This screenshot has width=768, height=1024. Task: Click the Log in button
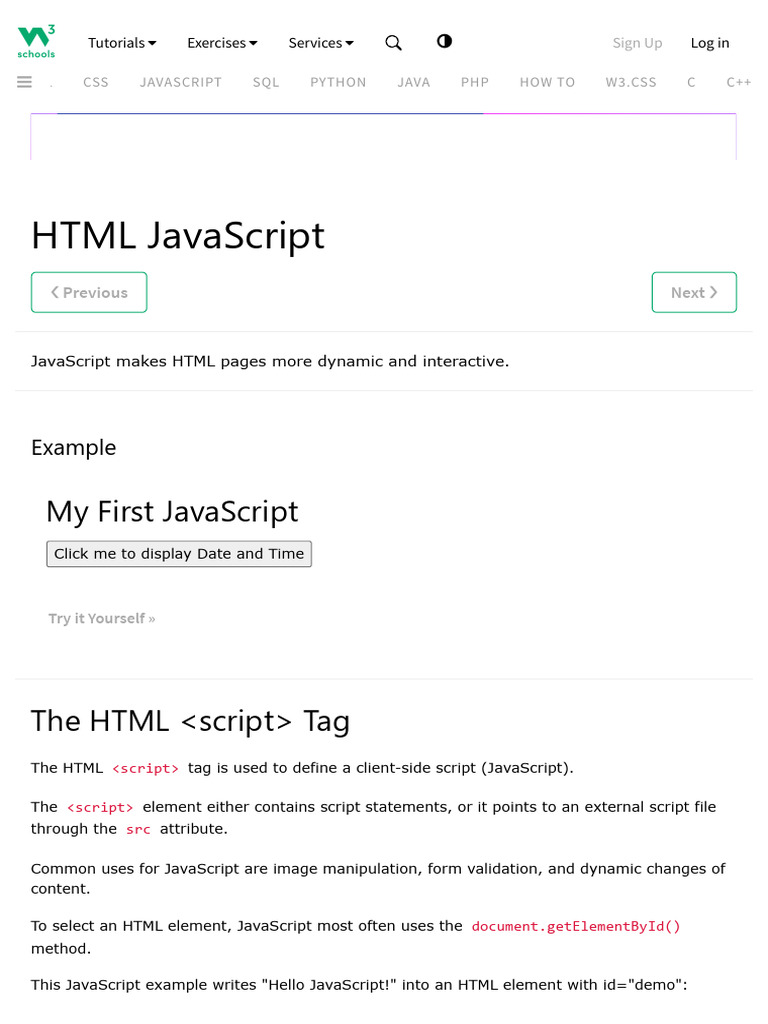pos(710,43)
